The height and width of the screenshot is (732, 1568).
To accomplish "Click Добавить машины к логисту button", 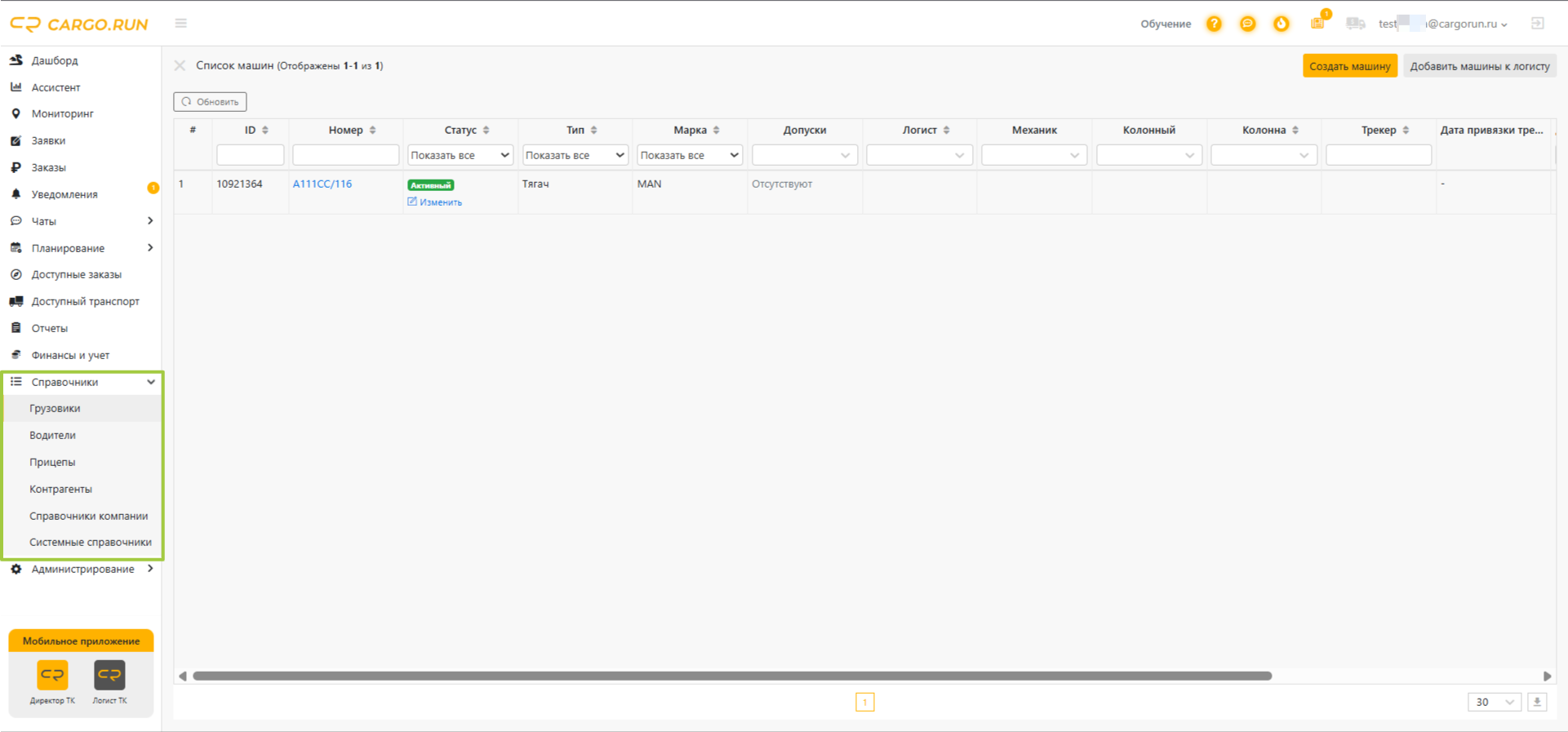I will tap(1480, 66).
